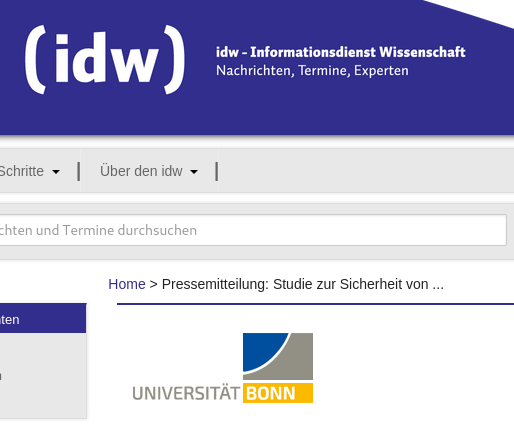Viewport: 514px width, 425px height.
Task: Open the 'Über den idw' dropdown menu
Action: tap(149, 171)
